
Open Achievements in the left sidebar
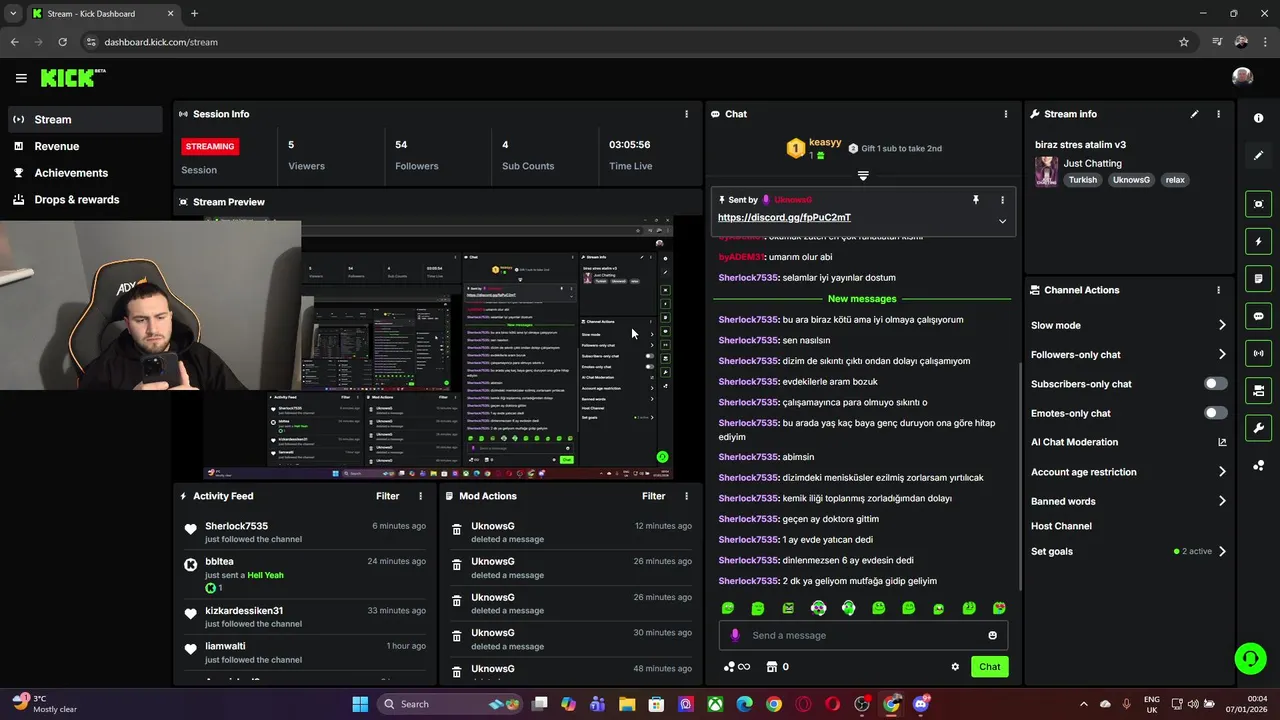click(x=85, y=173)
